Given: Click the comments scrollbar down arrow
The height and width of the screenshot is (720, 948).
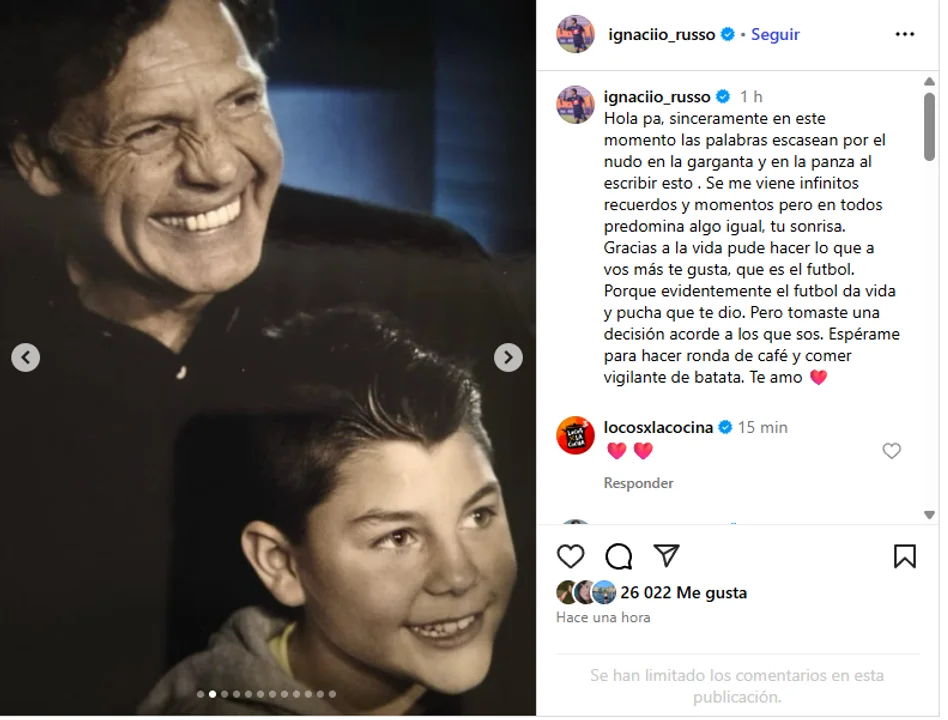Looking at the screenshot, I should point(929,515).
